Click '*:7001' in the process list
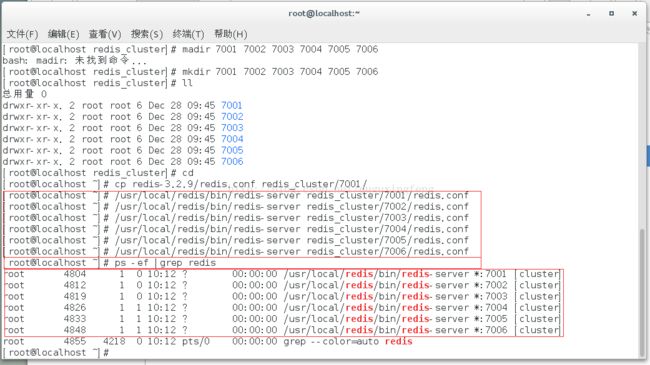The width and height of the screenshot is (650, 365). click(491, 274)
